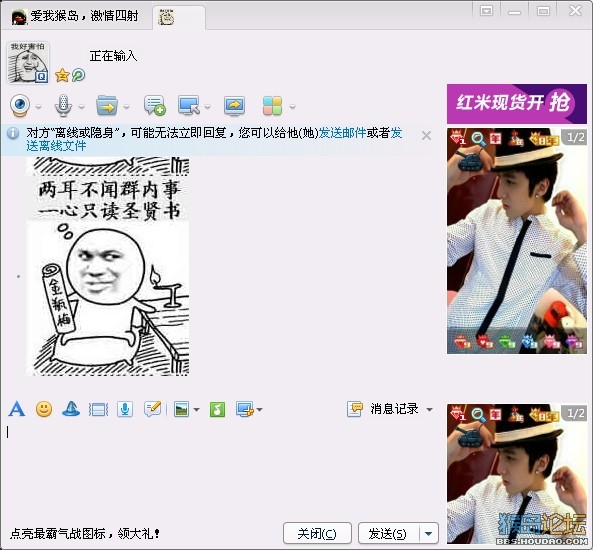Record a voice message icon
Screen dimensions: 593x550
tap(125, 409)
